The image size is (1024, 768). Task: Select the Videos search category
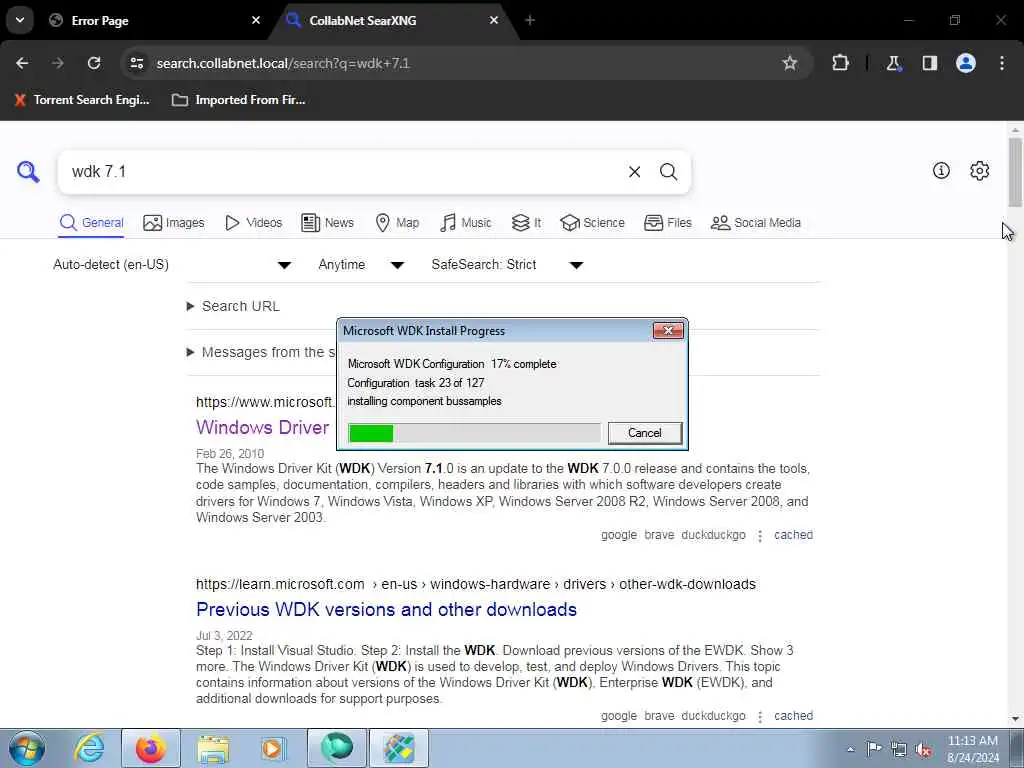(x=253, y=223)
